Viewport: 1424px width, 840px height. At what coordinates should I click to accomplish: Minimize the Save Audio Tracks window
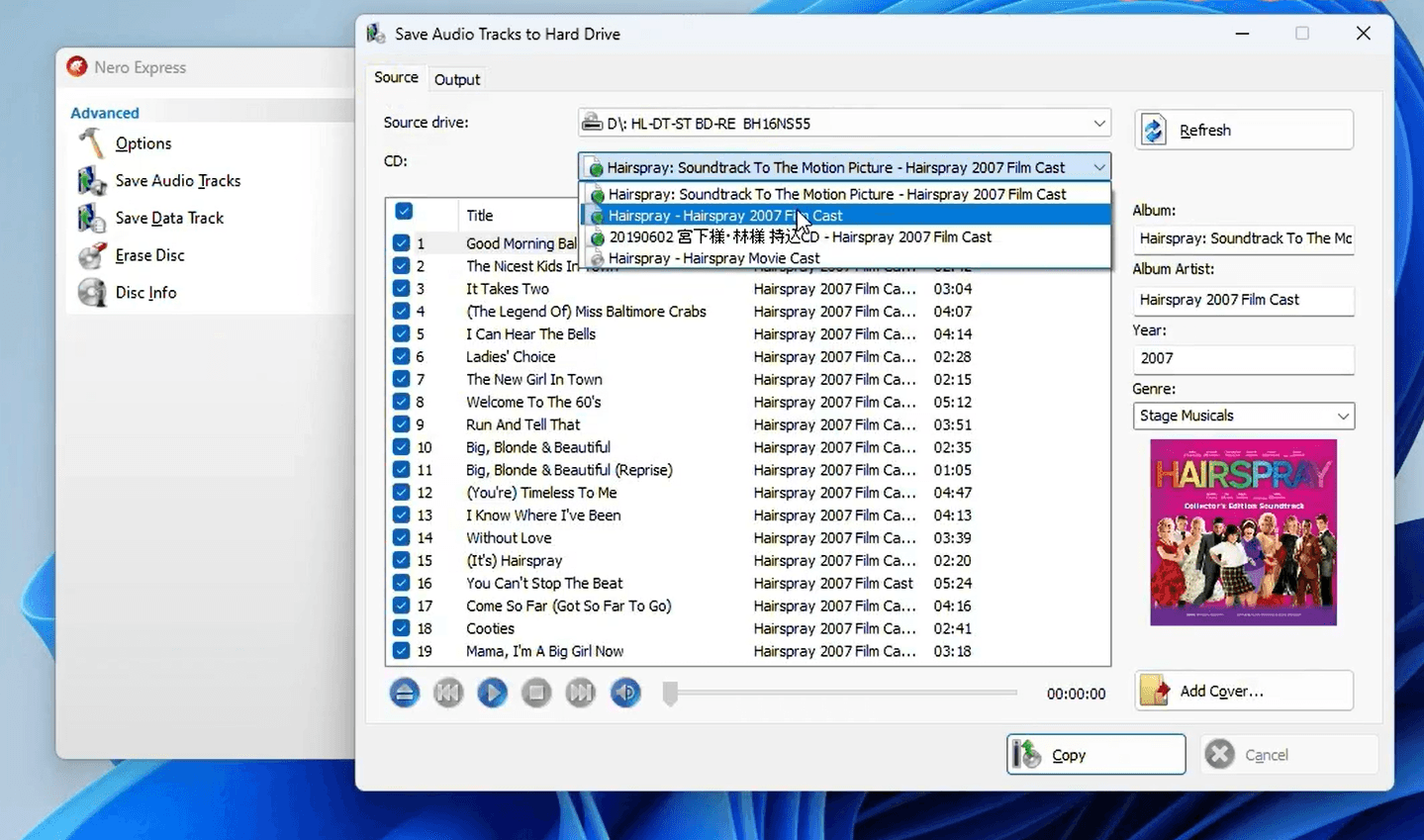(x=1242, y=34)
